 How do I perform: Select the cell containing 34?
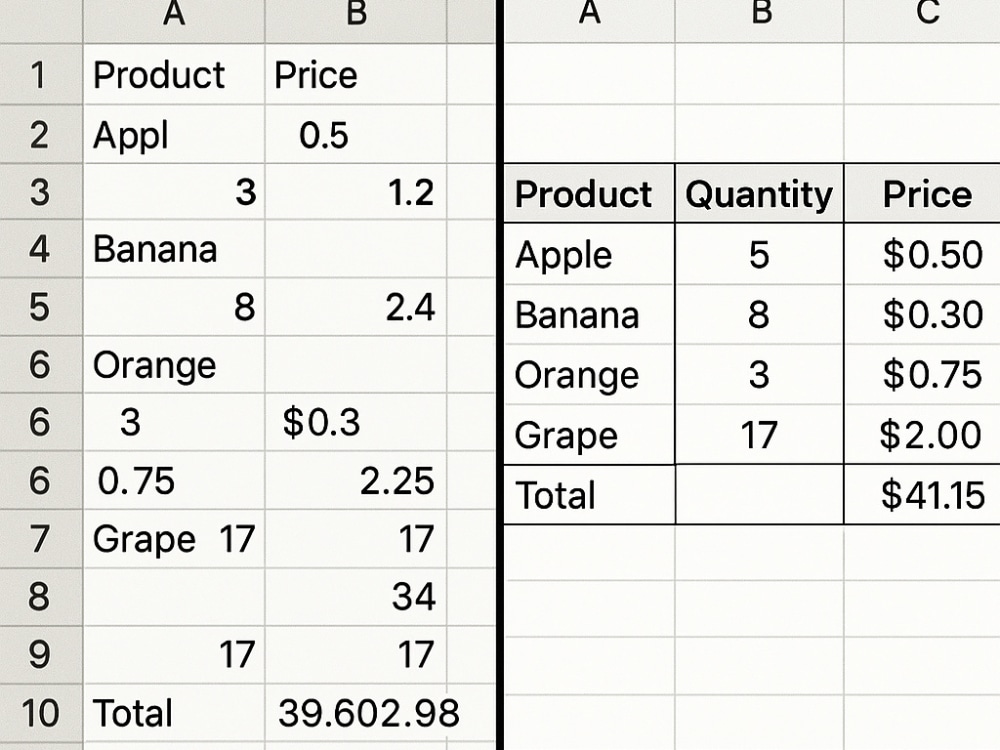pyautogui.click(x=355, y=596)
